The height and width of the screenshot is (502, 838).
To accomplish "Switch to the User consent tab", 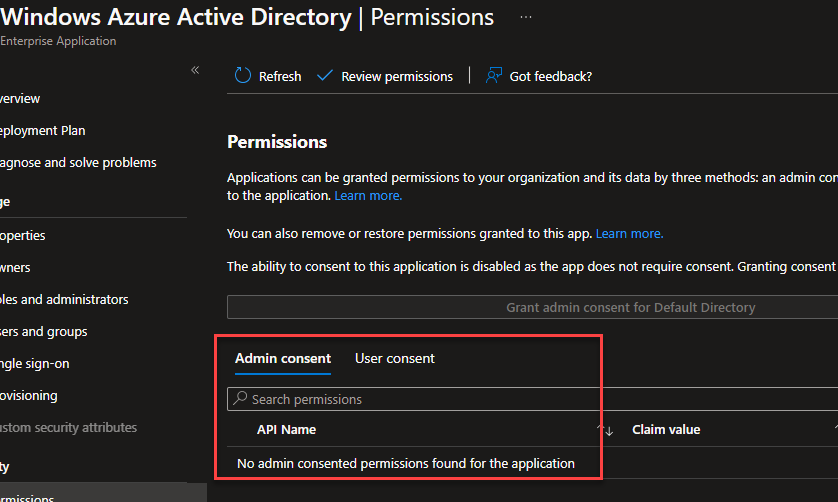I will click(395, 359).
